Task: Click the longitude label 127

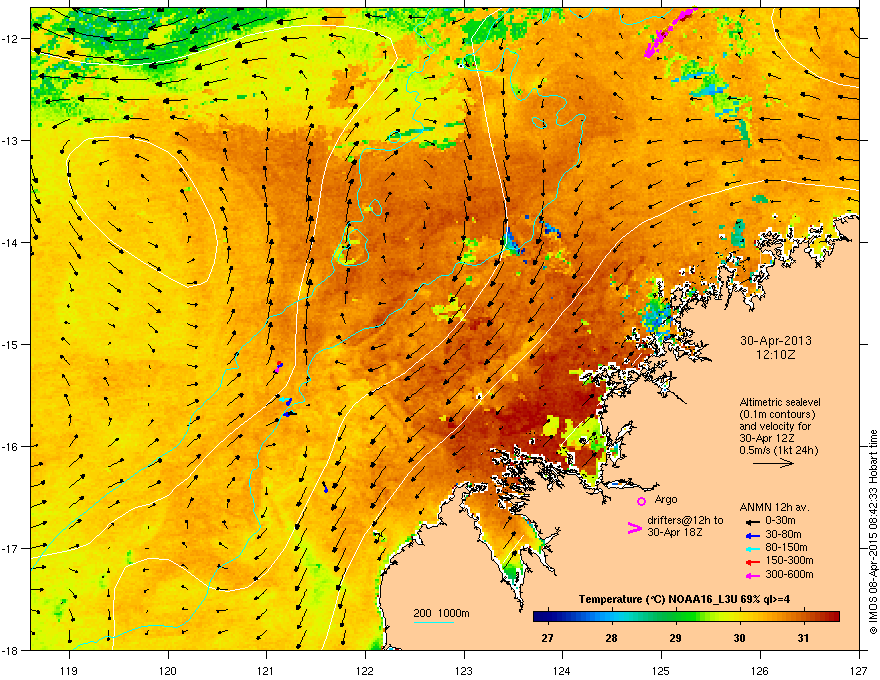Action: [x=859, y=670]
